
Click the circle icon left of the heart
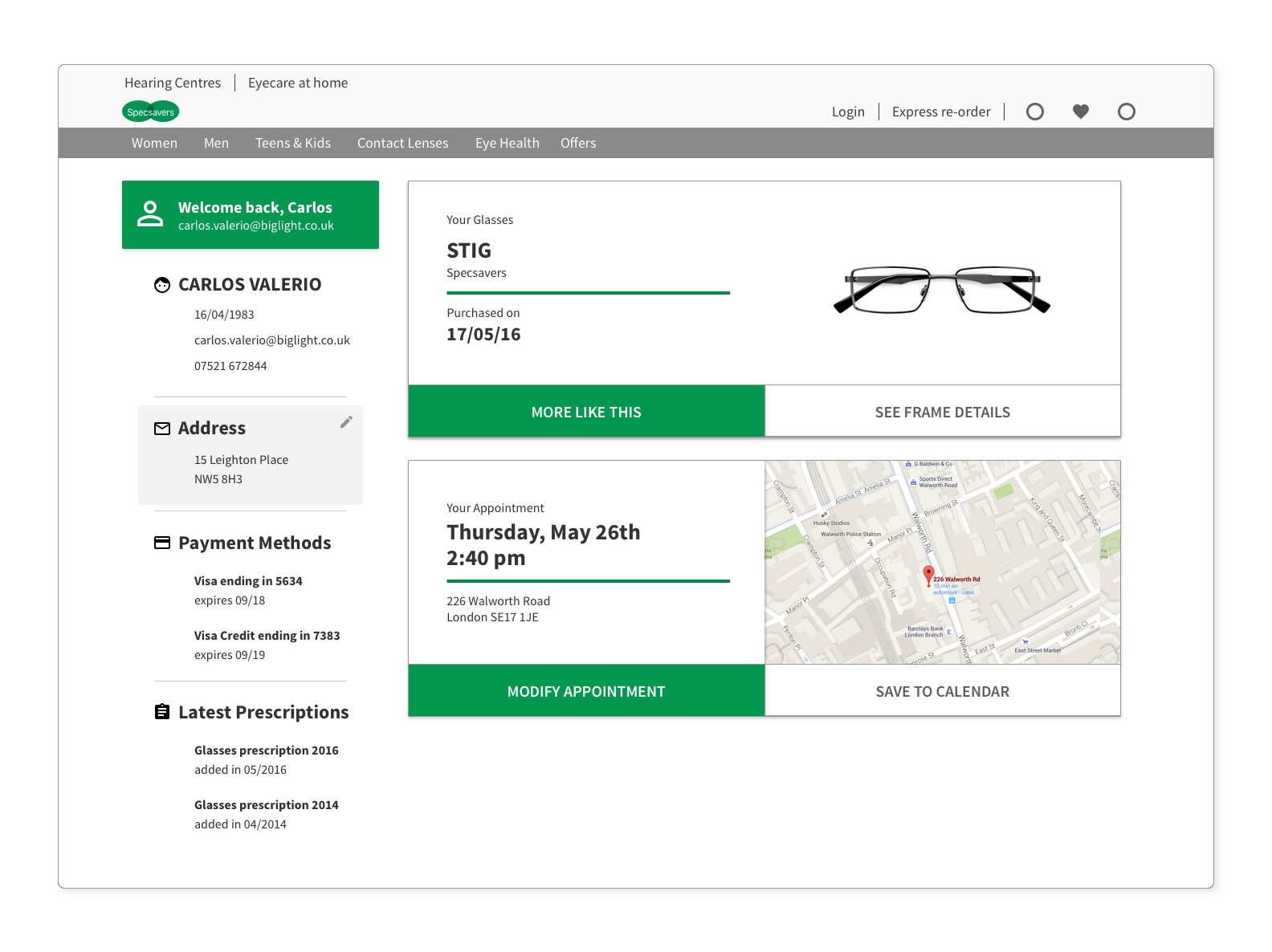[1035, 112]
